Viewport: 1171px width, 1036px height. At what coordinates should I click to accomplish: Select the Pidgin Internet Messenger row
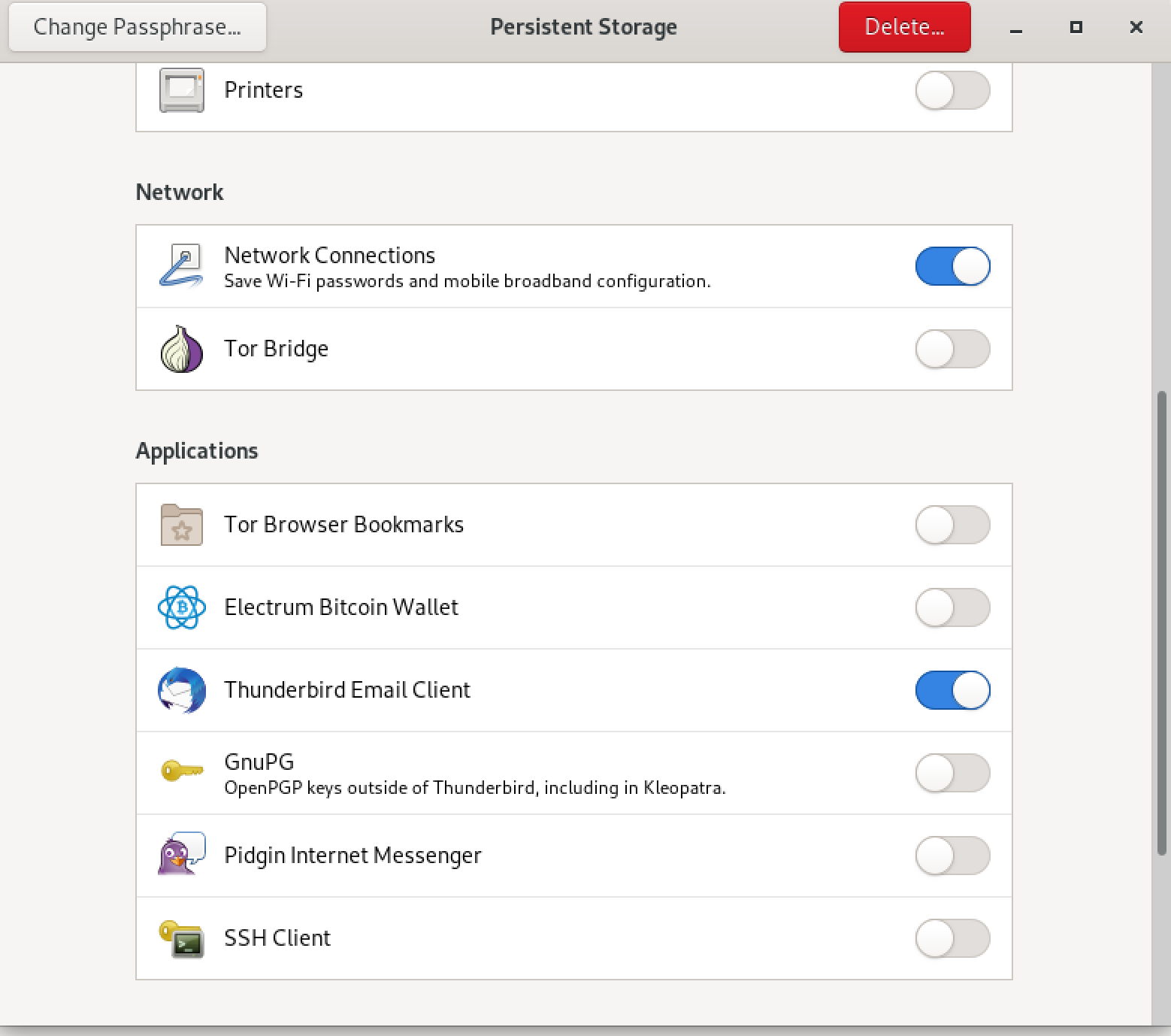click(x=526, y=856)
